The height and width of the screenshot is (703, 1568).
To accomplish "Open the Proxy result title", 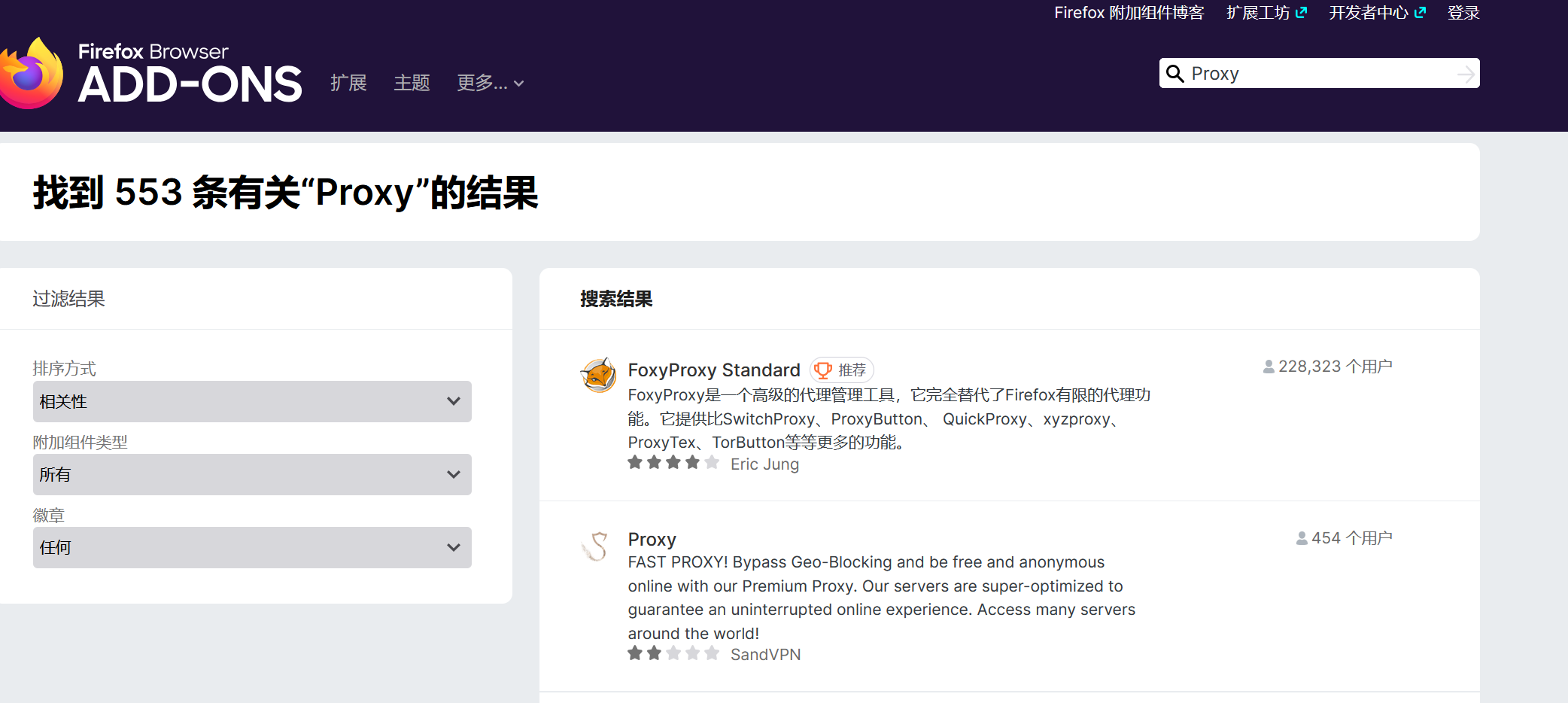I will [x=652, y=540].
